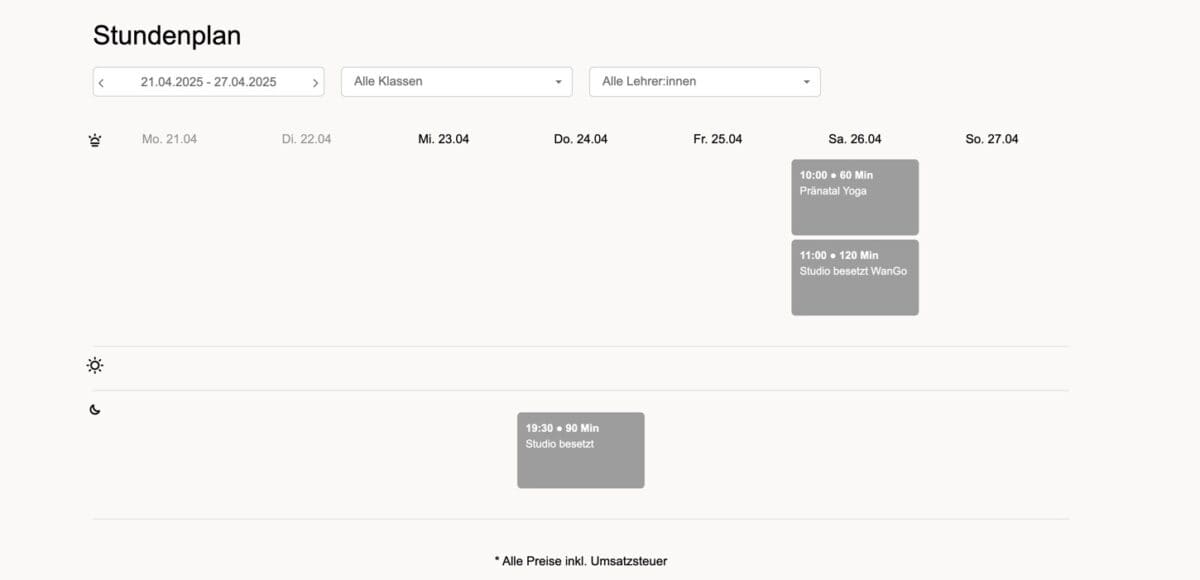Select the Do. 24.04 column header
1200x580 pixels.
point(580,139)
